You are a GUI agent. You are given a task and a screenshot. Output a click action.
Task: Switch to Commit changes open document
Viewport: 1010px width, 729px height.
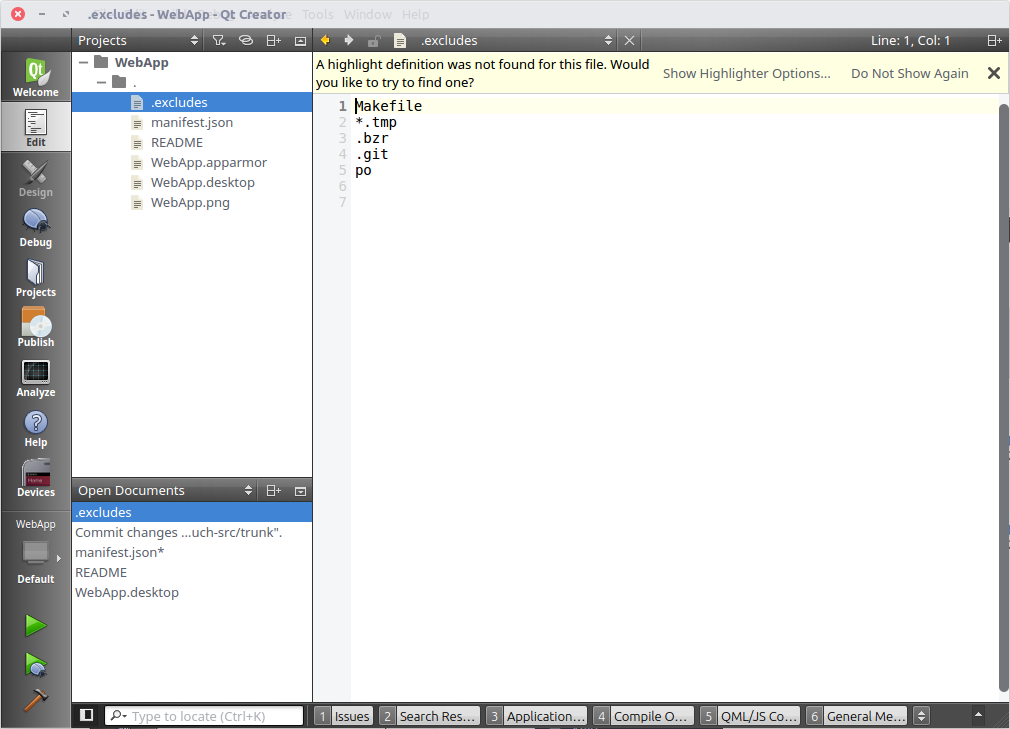(192, 533)
